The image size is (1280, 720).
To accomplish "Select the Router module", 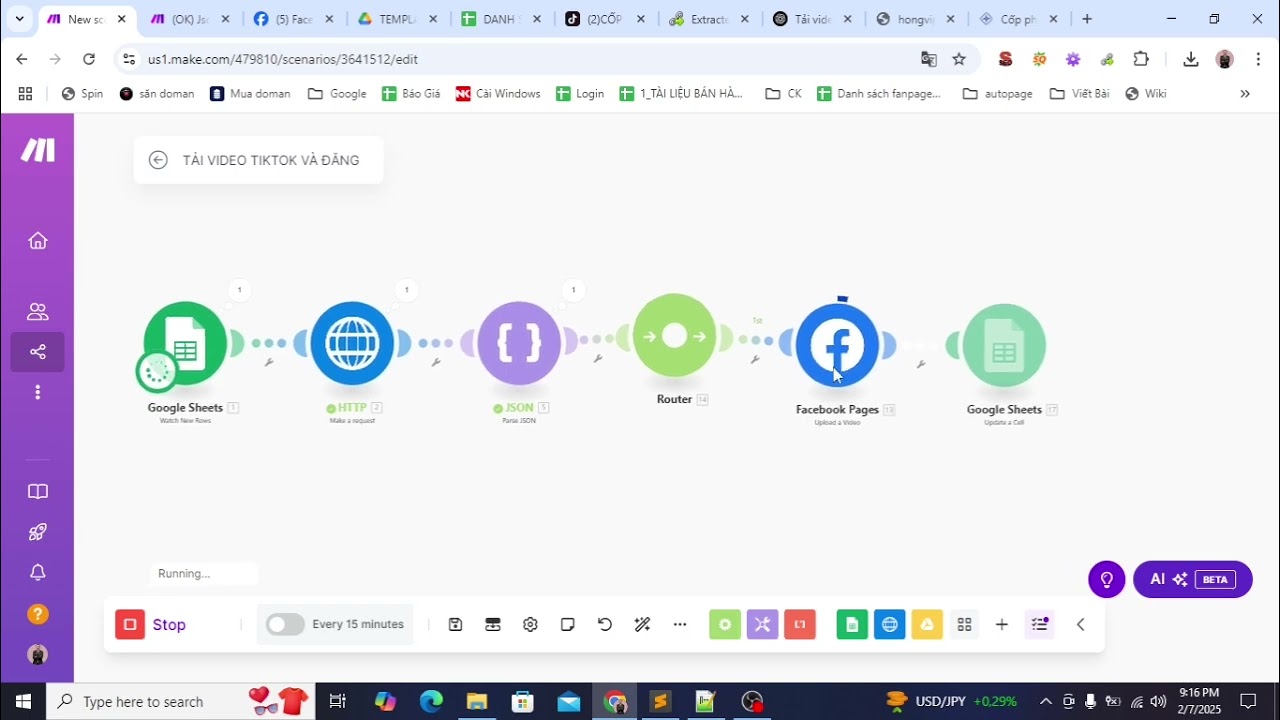I will [674, 336].
